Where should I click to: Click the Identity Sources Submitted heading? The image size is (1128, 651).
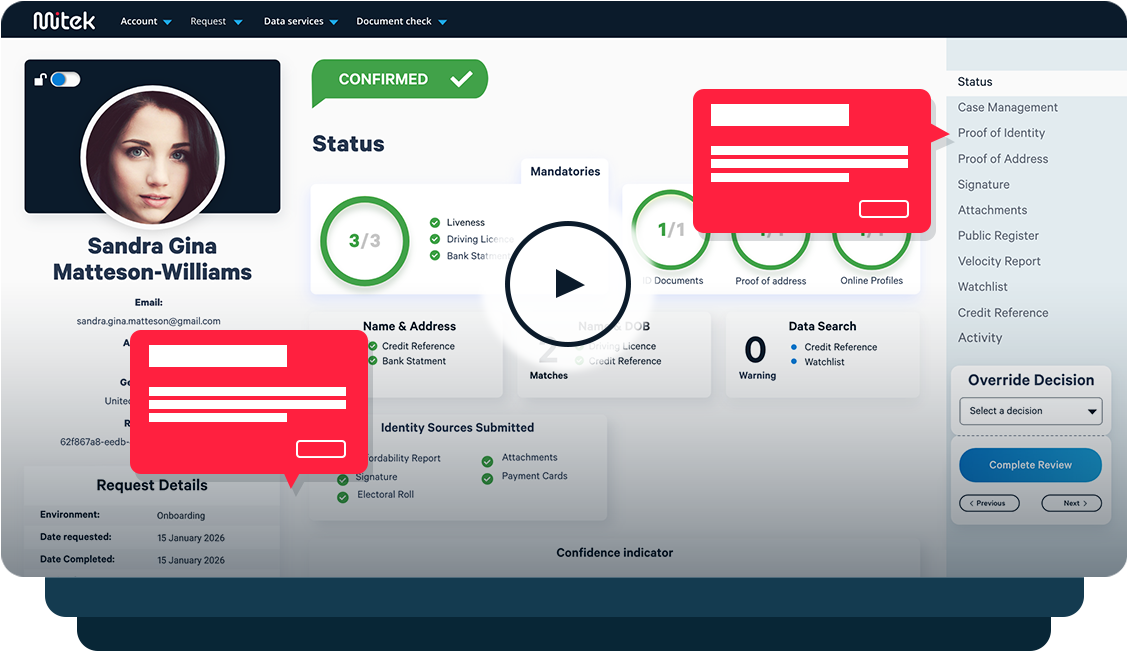pyautogui.click(x=458, y=428)
